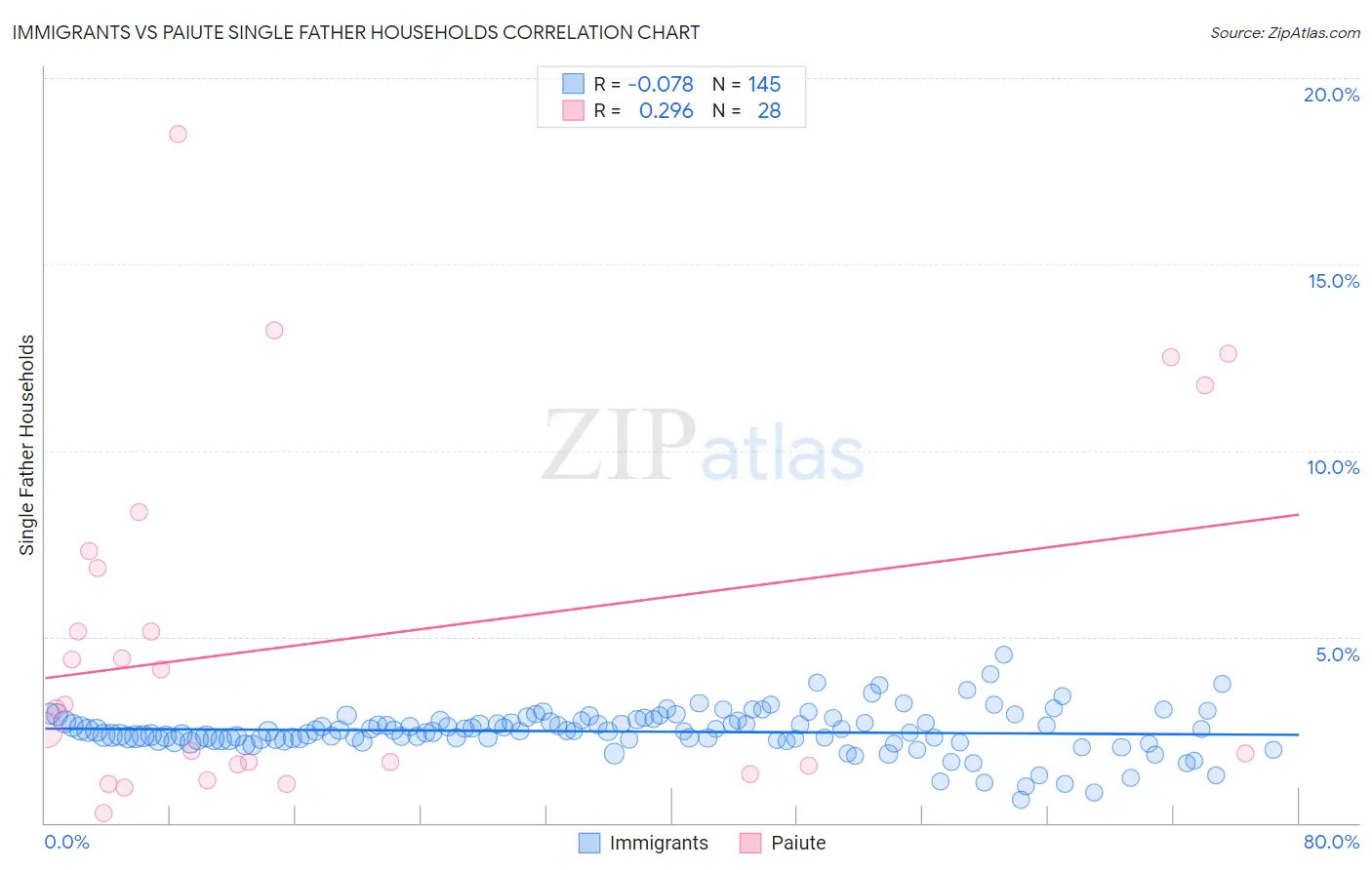Click the blue Immigrants swatch in bottom legend

tap(589, 843)
